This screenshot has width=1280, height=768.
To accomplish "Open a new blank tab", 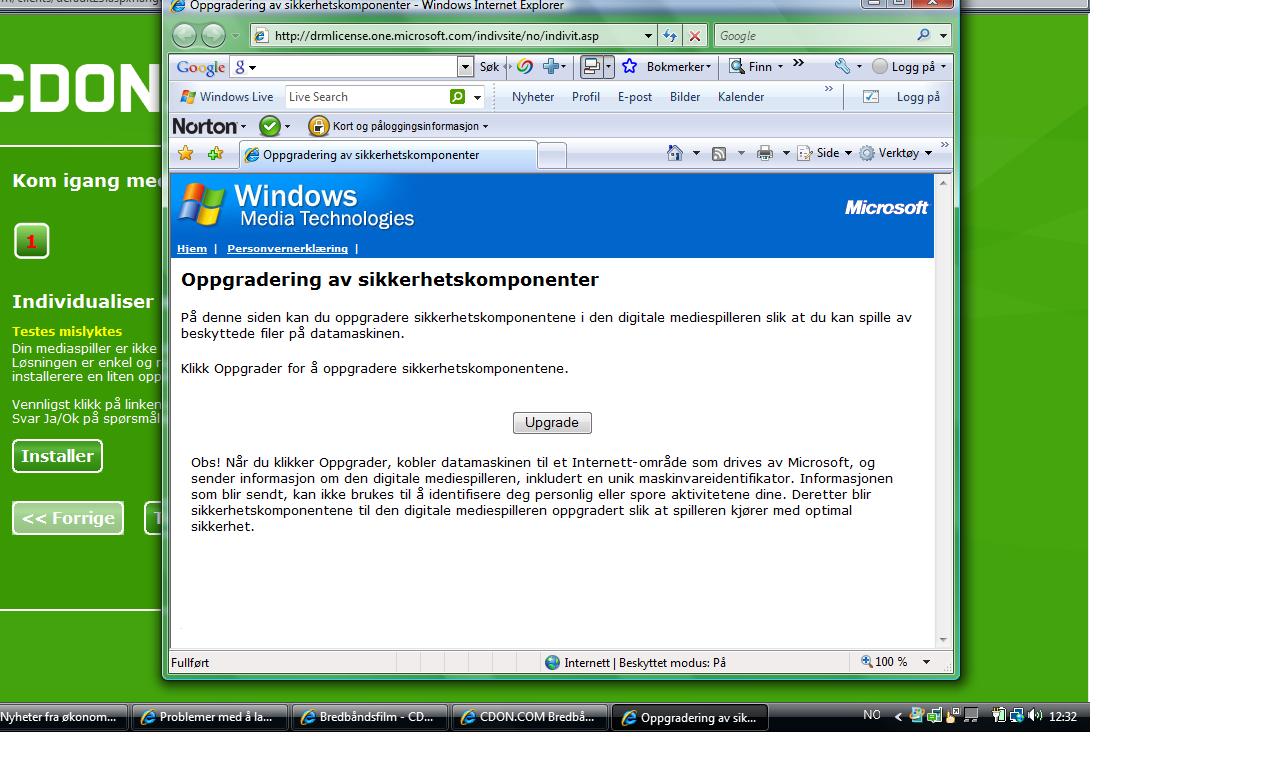I will tap(552, 155).
